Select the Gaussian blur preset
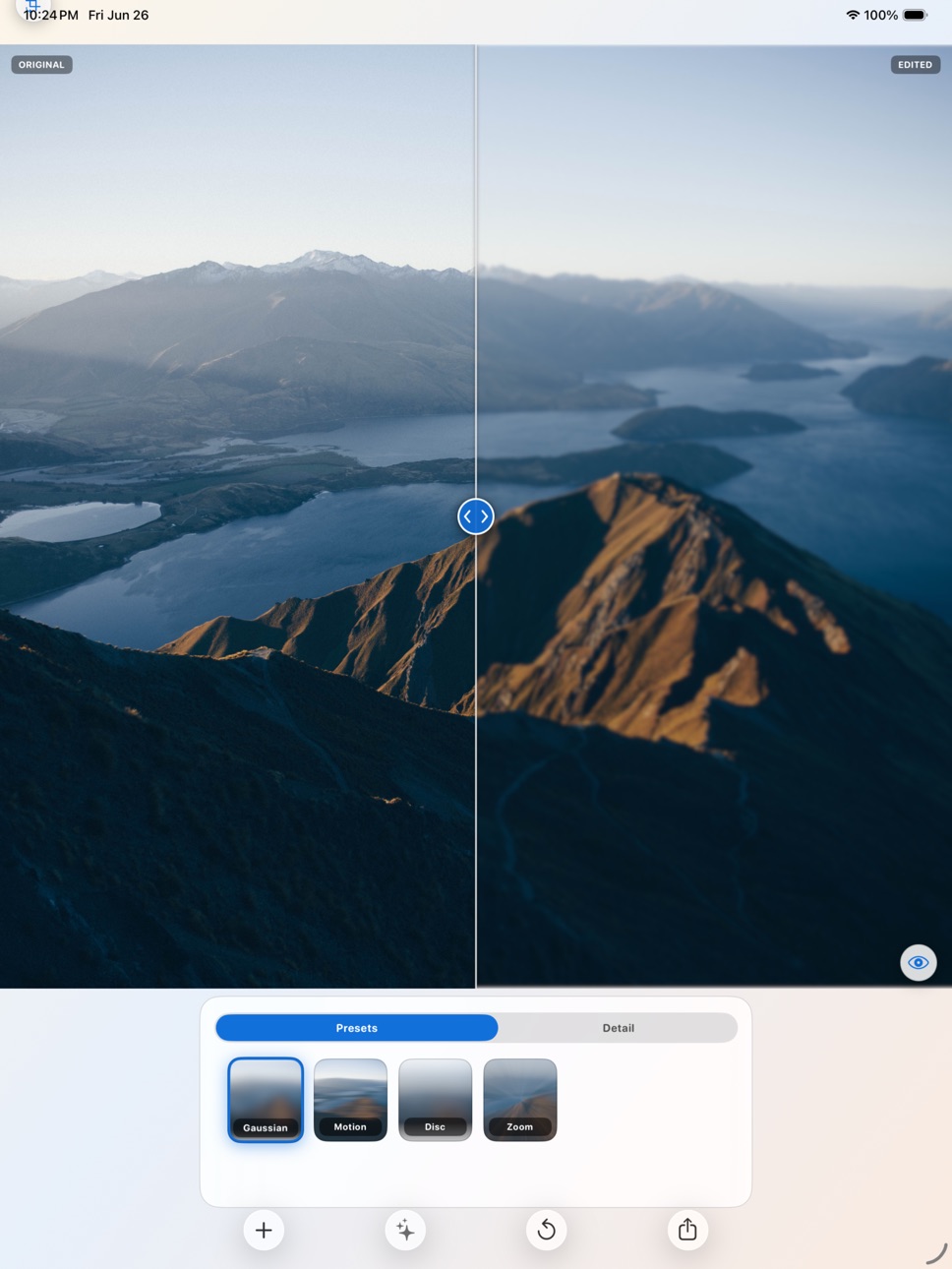 click(266, 1100)
